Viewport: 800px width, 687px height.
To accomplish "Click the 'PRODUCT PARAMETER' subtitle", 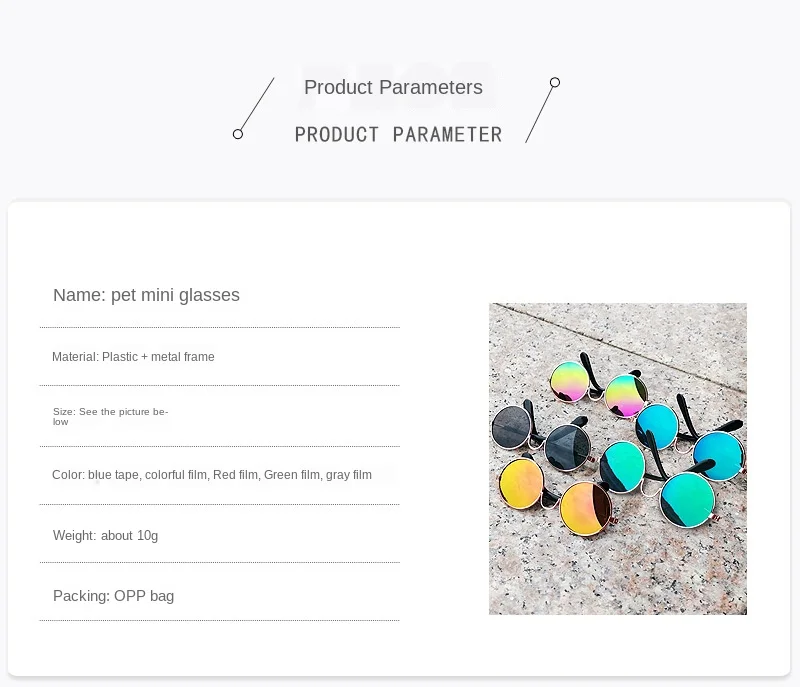I will pyautogui.click(x=398, y=135).
